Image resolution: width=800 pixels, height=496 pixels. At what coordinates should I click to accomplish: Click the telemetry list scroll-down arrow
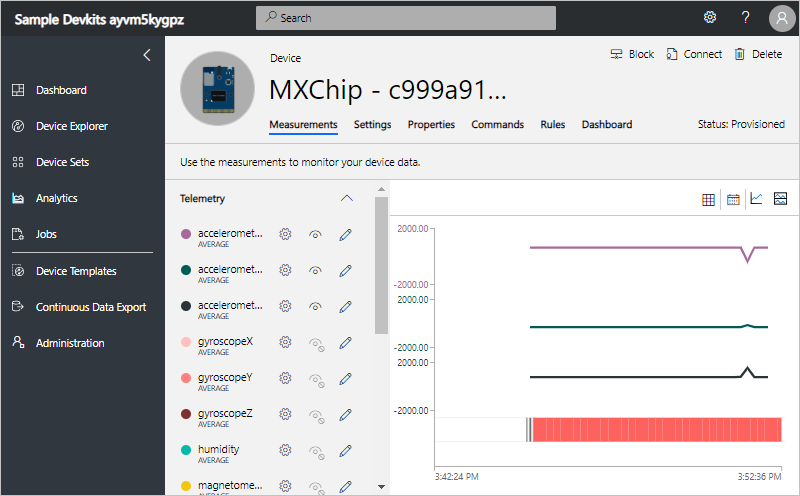tap(381, 486)
